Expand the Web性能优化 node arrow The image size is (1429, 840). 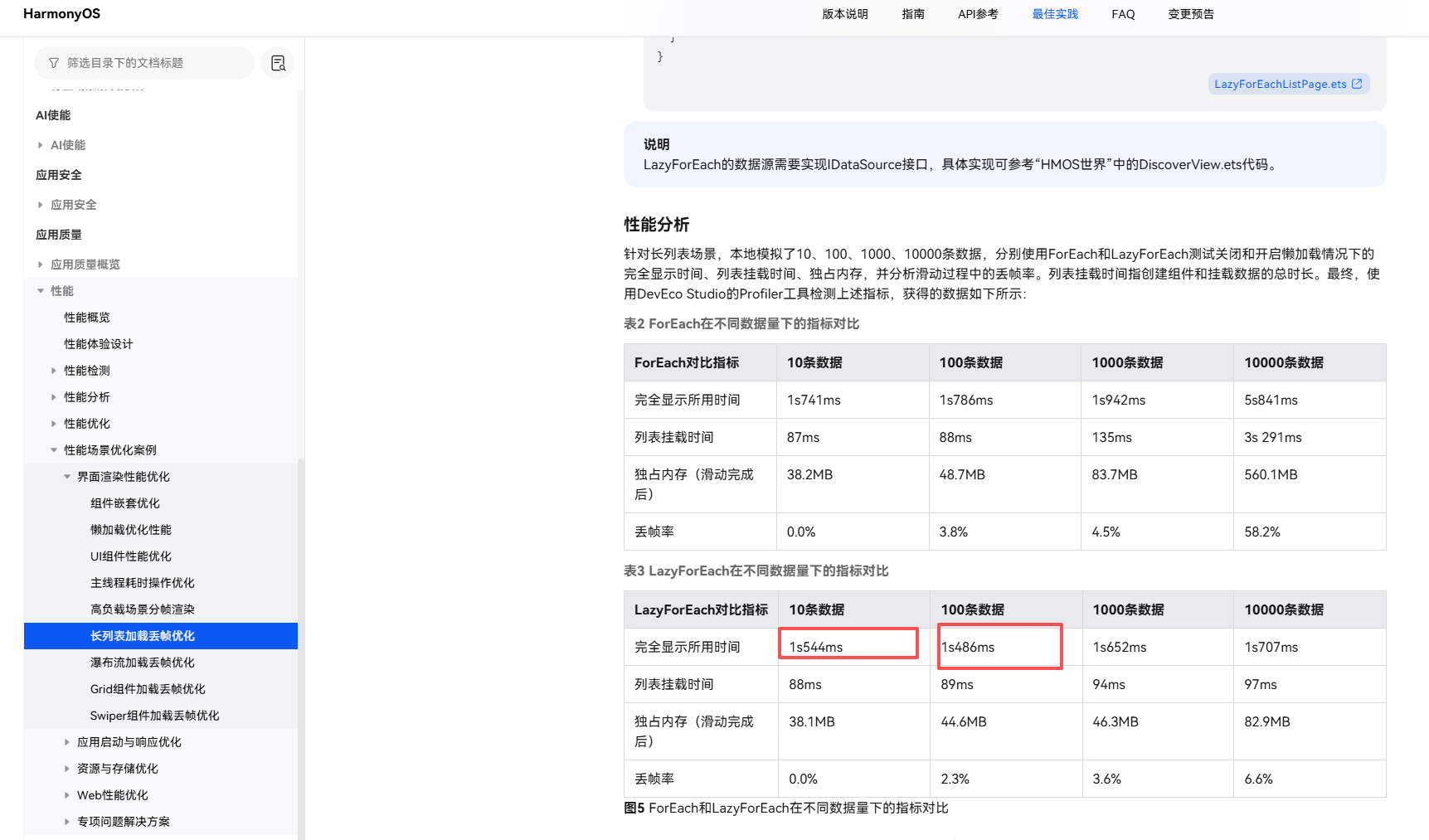coord(67,795)
